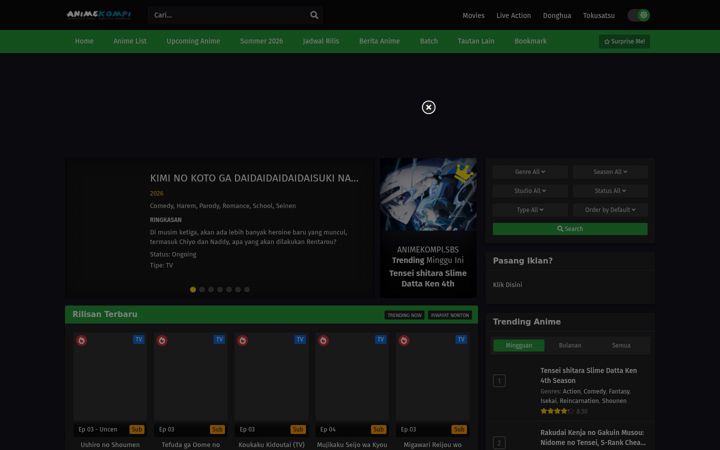The image size is (720, 450).
Task: Select the fourth slider pagination dot
Action: coord(220,289)
